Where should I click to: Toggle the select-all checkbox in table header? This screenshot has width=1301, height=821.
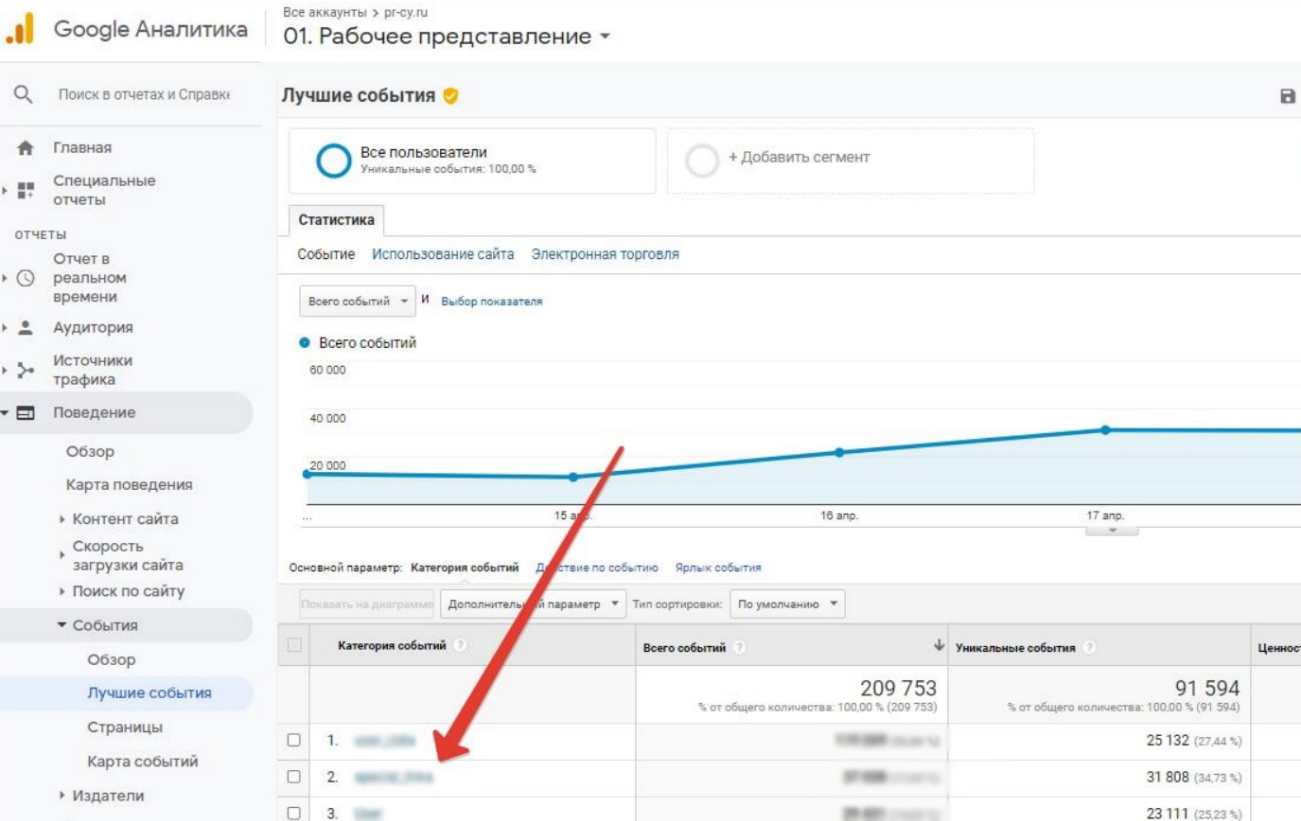(x=294, y=647)
